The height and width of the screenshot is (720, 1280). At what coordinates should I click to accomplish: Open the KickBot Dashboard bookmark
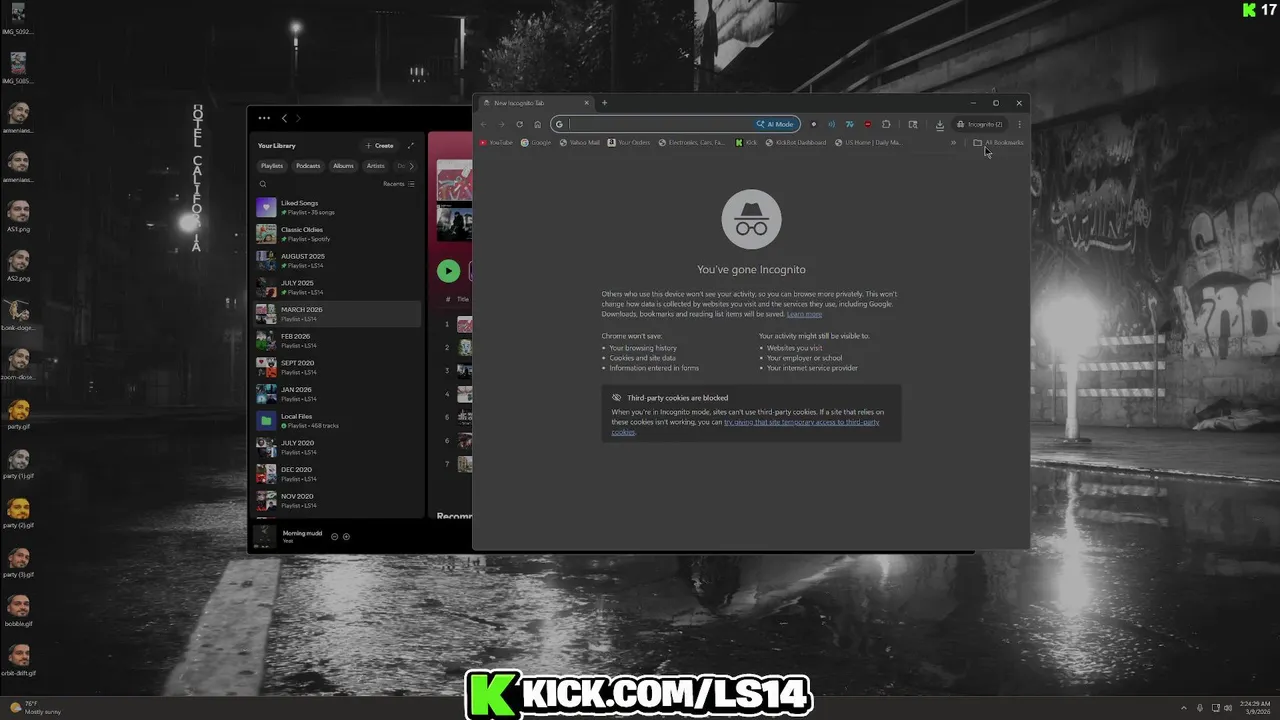pos(796,142)
